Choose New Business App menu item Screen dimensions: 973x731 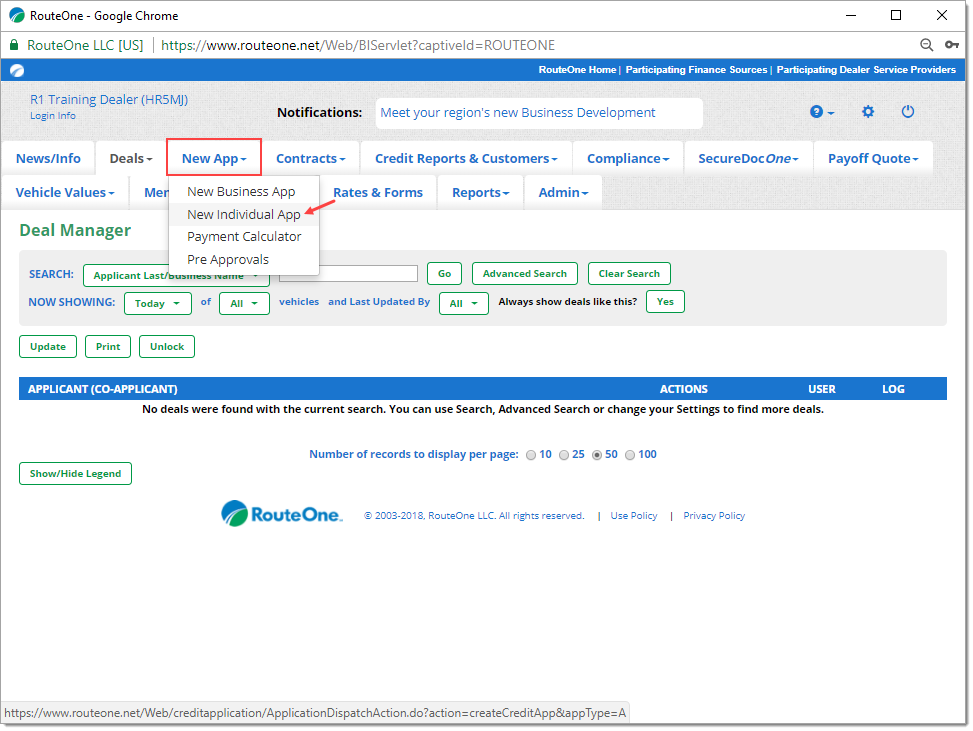241,192
